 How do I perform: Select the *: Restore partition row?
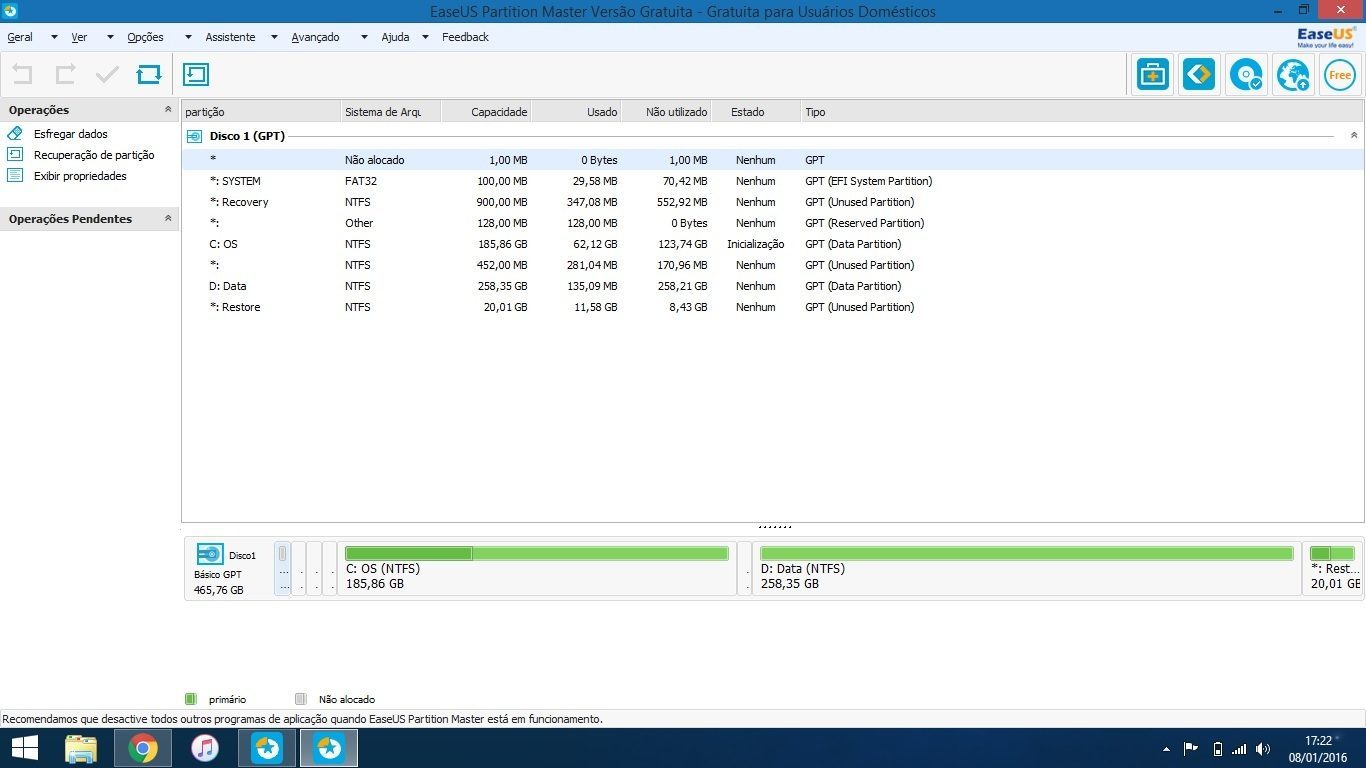pos(772,307)
